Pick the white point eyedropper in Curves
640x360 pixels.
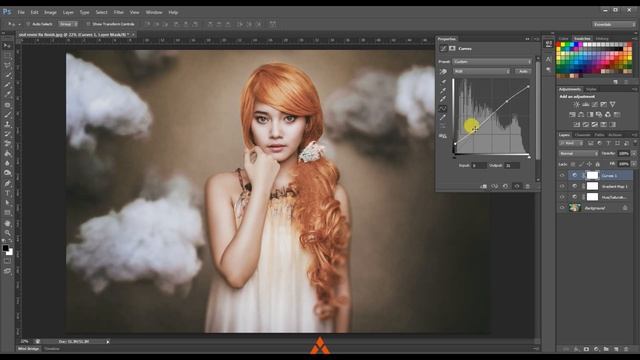(x=443, y=99)
